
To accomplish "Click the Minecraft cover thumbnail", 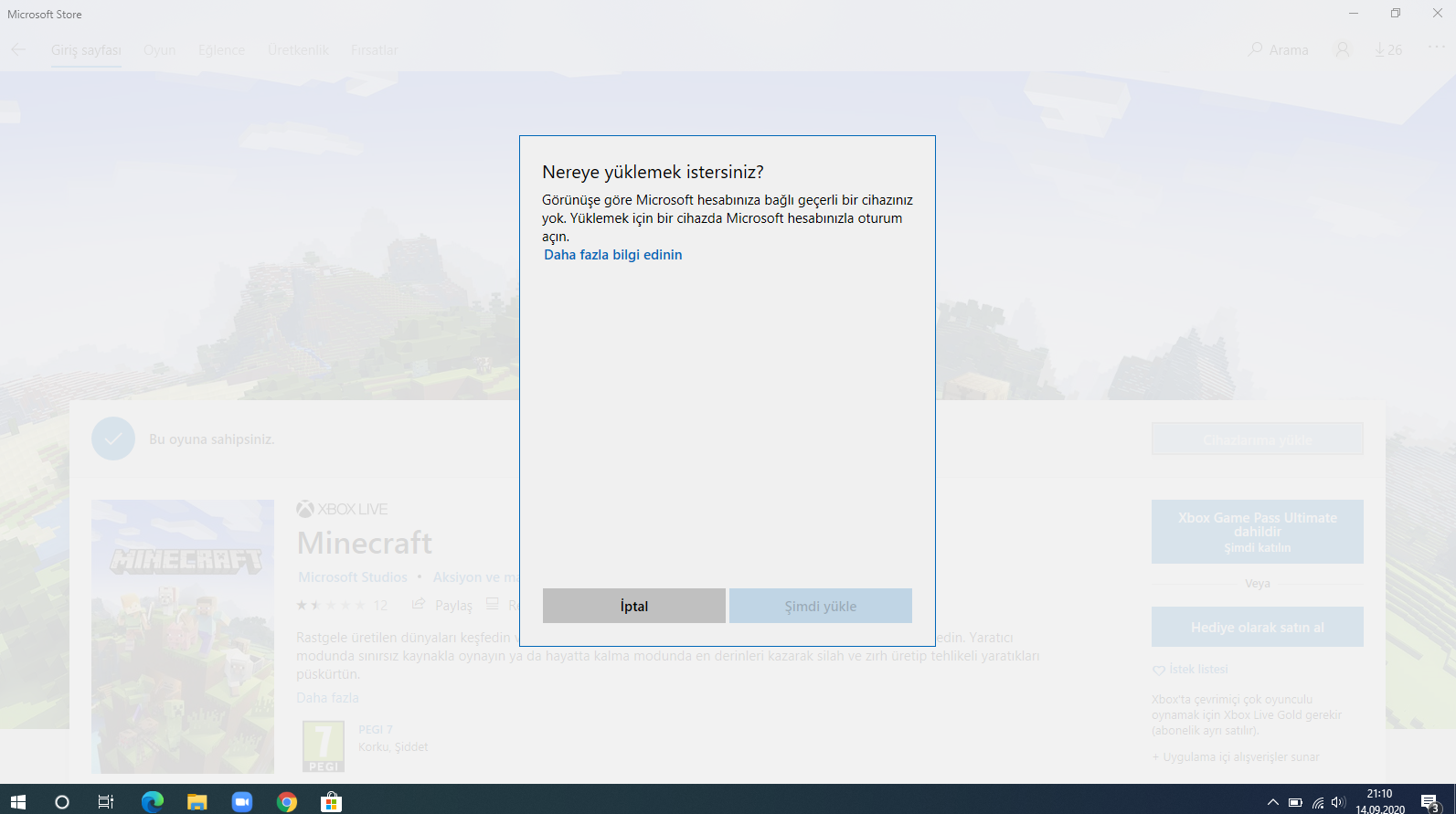I will 183,637.
